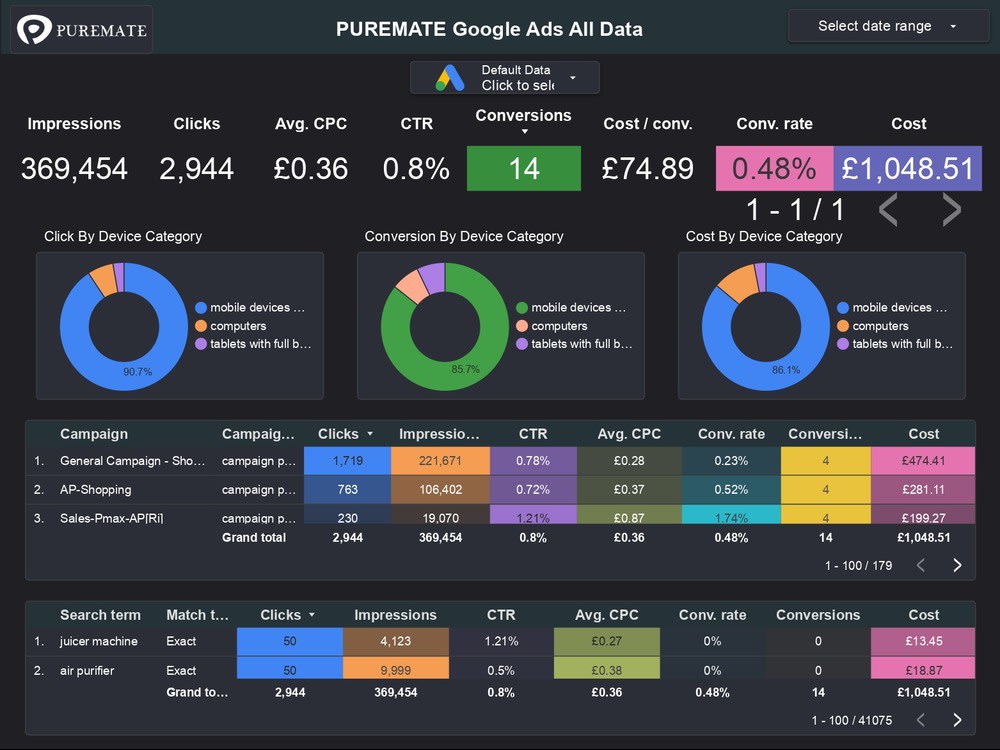Click the £474.41 cost cell

point(923,460)
